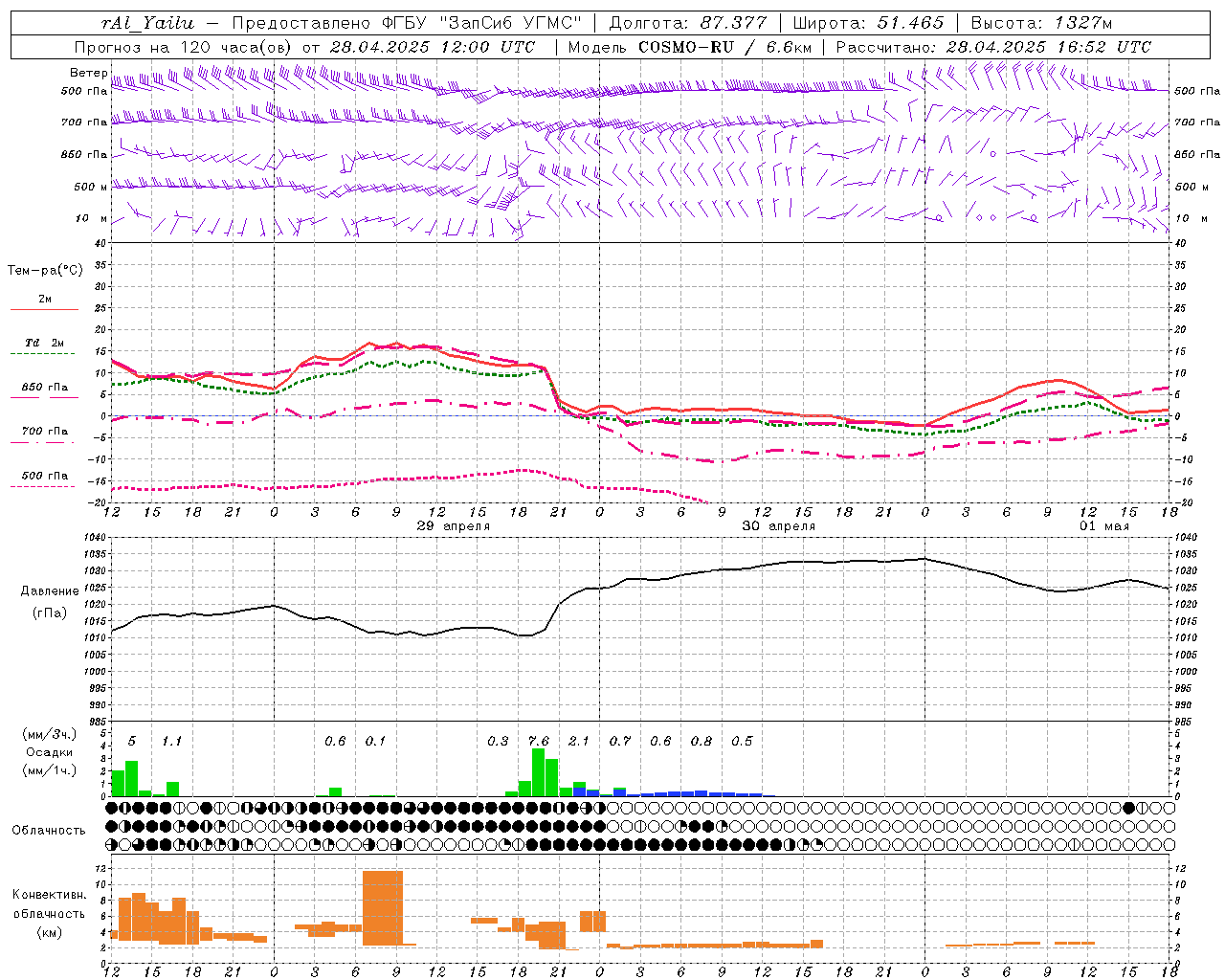
Task: Click the station name rAl_Yailu in header
Action: (147, 23)
